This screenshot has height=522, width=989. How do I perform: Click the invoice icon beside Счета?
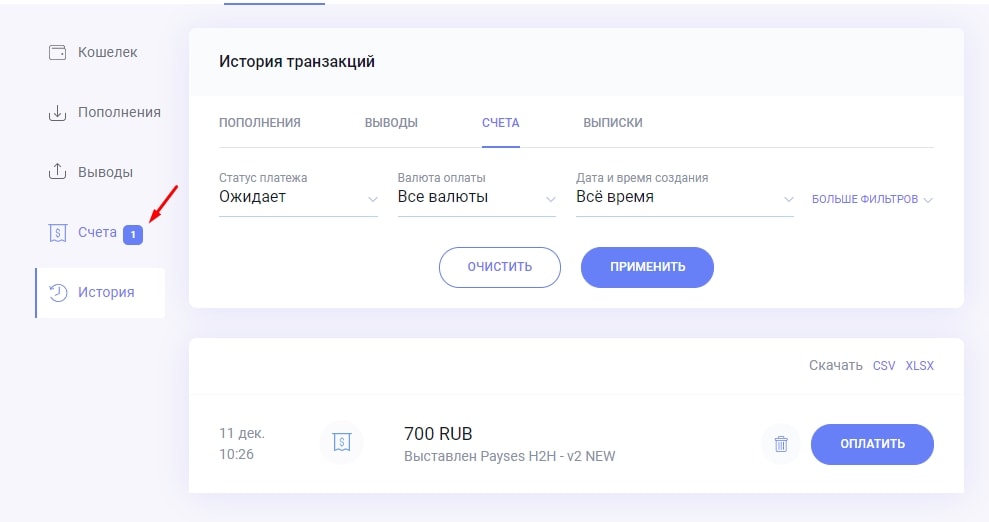coord(57,233)
